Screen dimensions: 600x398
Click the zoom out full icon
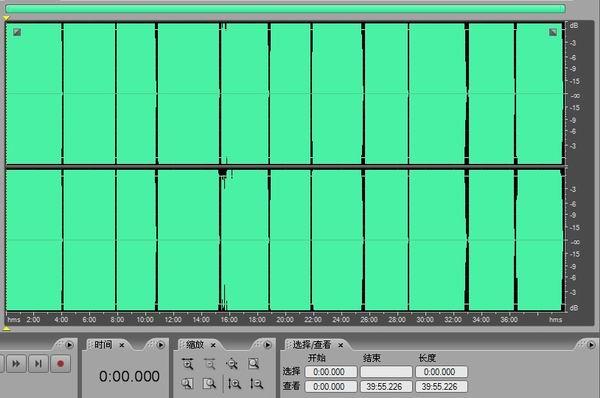click(x=232, y=364)
